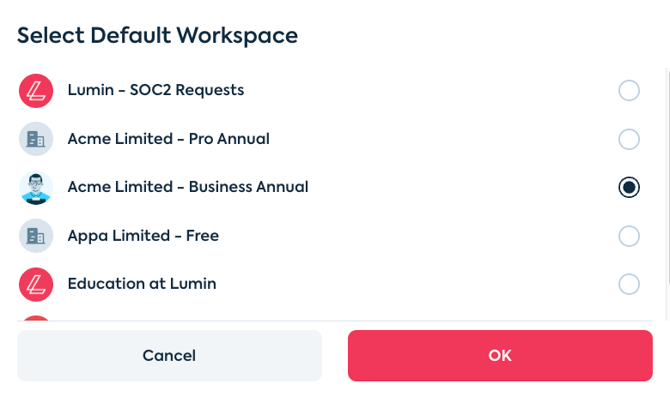Click the Select Default Workspace heading
Screen dimensions: 670x402
(x=158, y=35)
